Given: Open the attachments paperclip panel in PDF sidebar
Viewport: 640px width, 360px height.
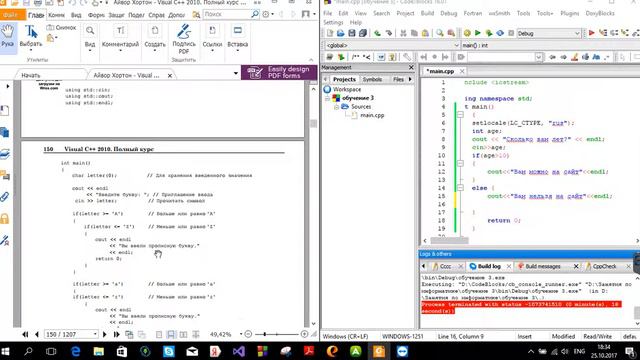Looking at the screenshot, I should tap(5, 197).
